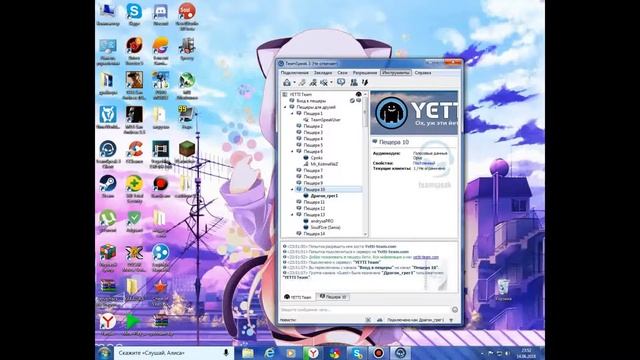This screenshot has width=640, height=360.
Task: Open the Инструменты menu
Action: pos(396,73)
